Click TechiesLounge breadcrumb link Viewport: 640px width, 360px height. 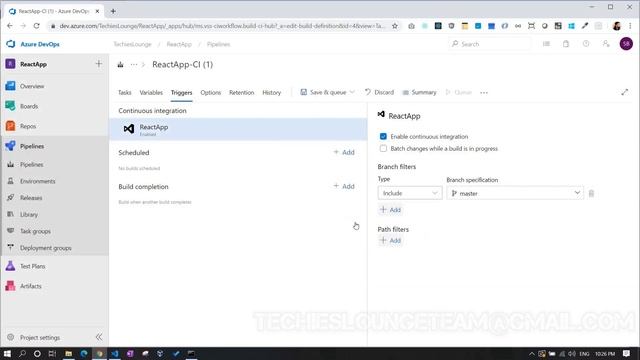pyautogui.click(x=132, y=44)
